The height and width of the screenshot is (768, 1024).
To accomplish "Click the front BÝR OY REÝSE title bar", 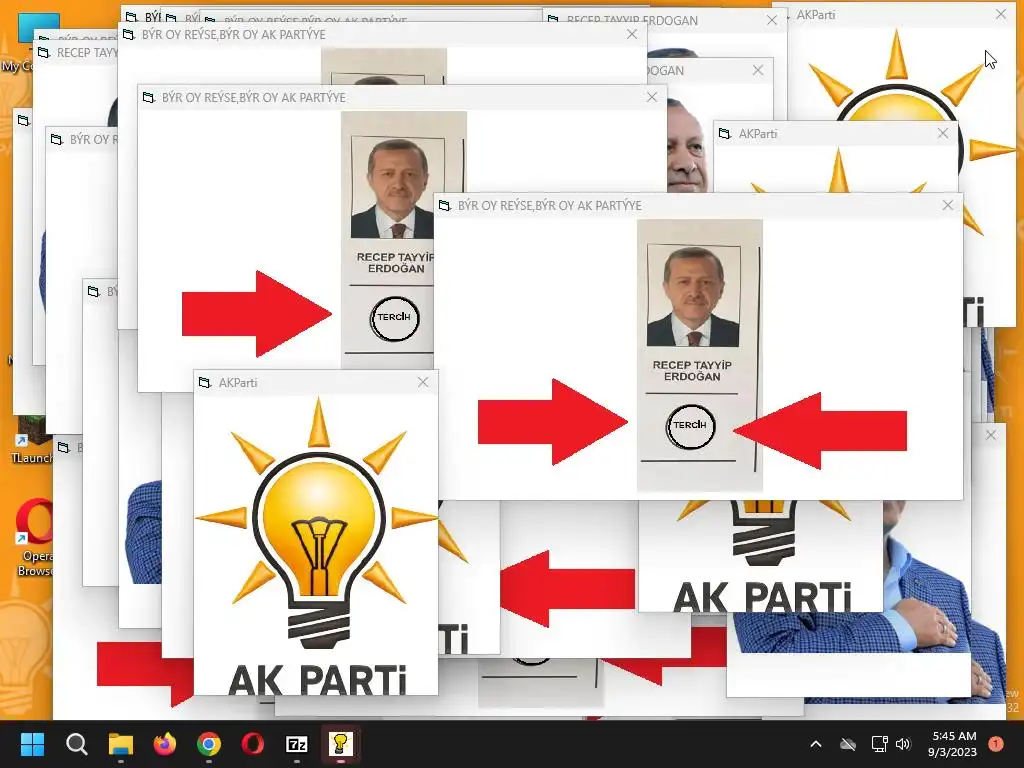I will tap(697, 205).
